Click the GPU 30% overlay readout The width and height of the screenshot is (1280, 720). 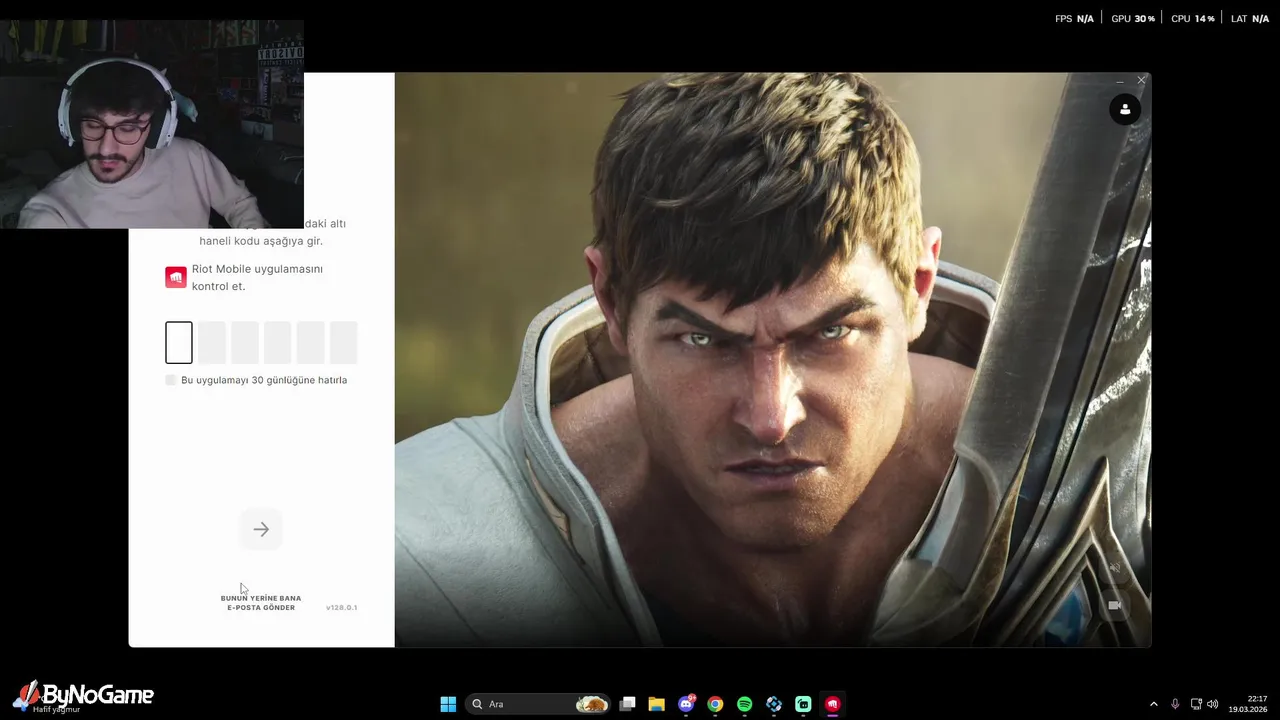click(x=1133, y=19)
